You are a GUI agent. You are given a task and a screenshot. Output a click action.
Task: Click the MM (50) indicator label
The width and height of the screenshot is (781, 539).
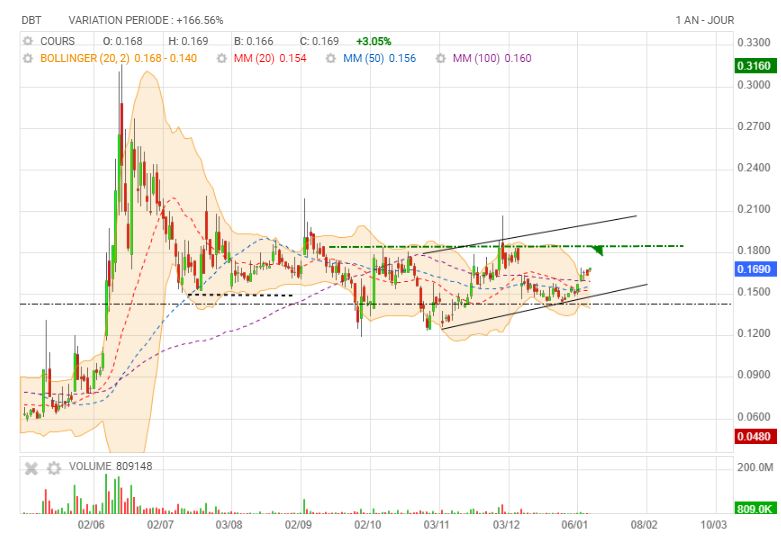point(364,58)
